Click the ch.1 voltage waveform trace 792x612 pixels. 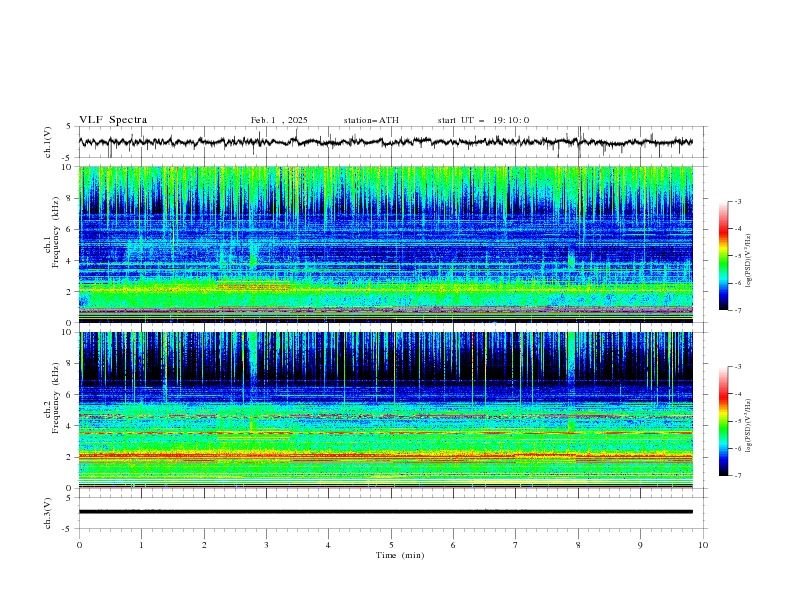385,142
